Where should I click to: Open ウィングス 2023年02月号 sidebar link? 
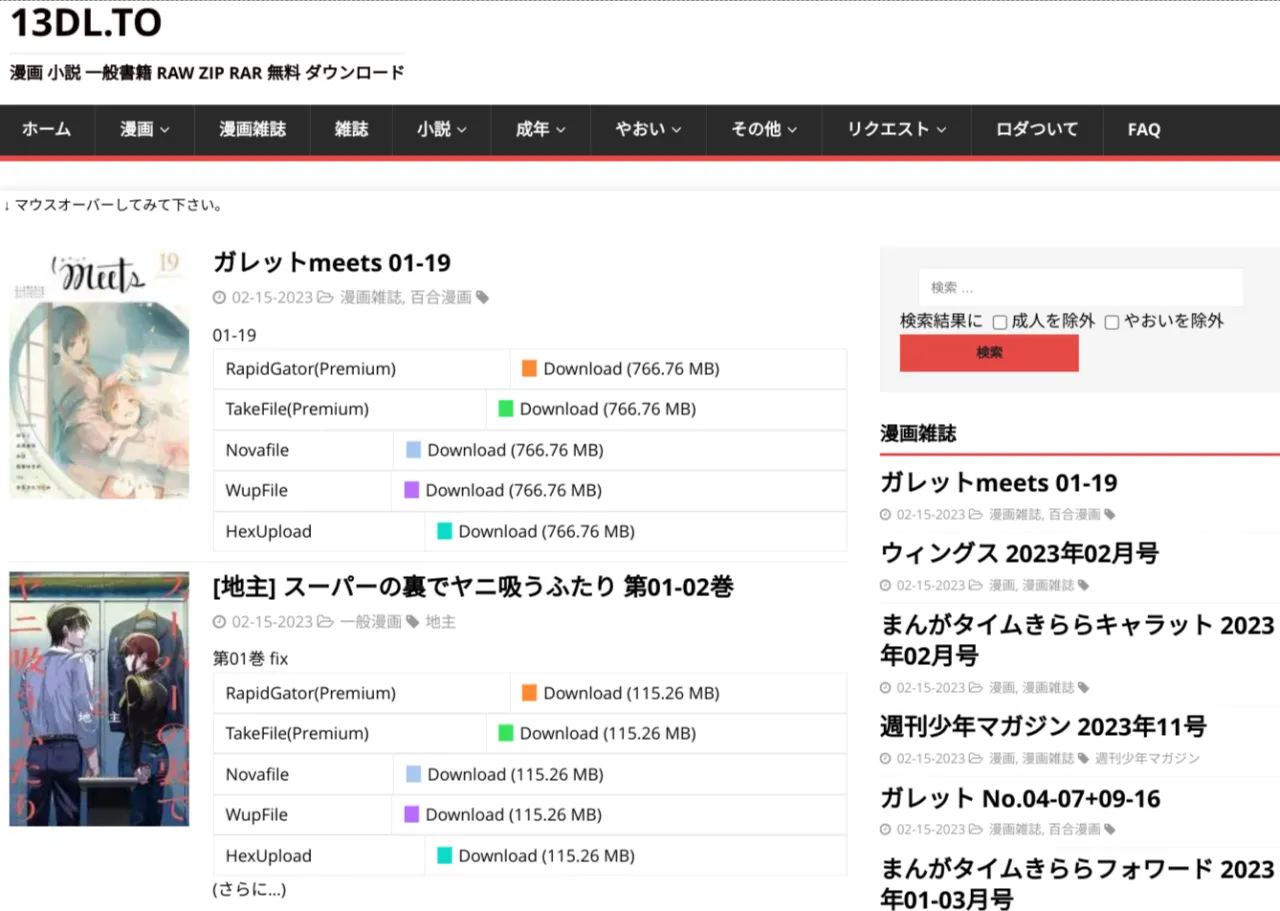(x=1019, y=553)
